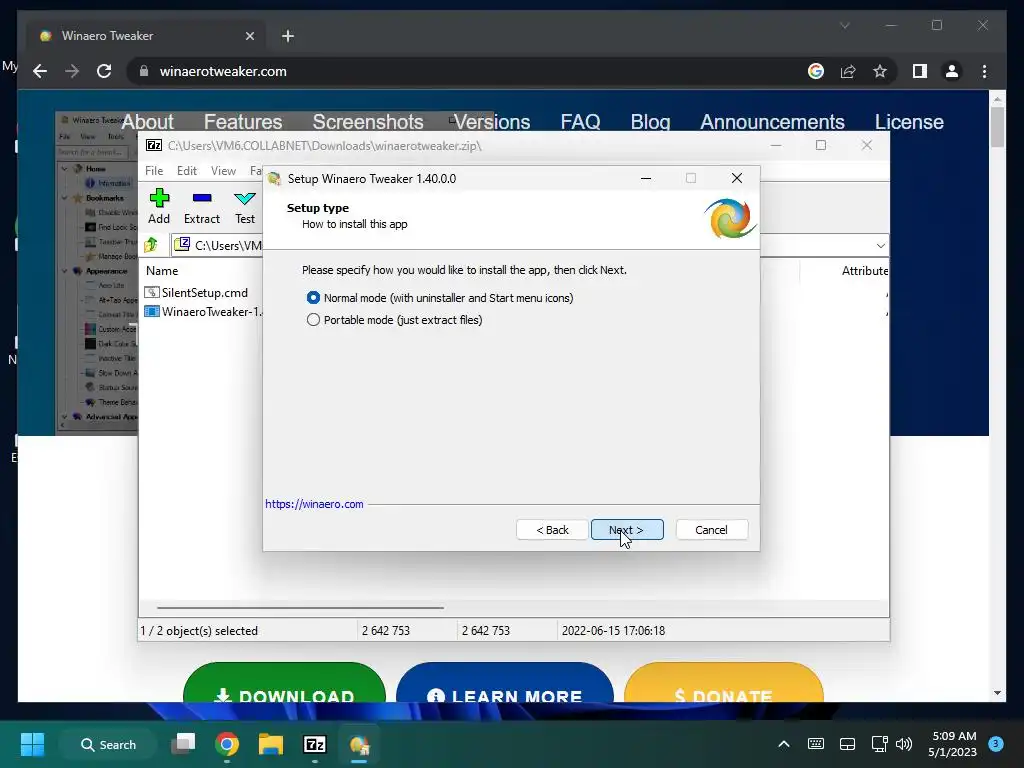Open the Windows Start menu
The height and width of the screenshot is (768, 1024).
(x=32, y=744)
